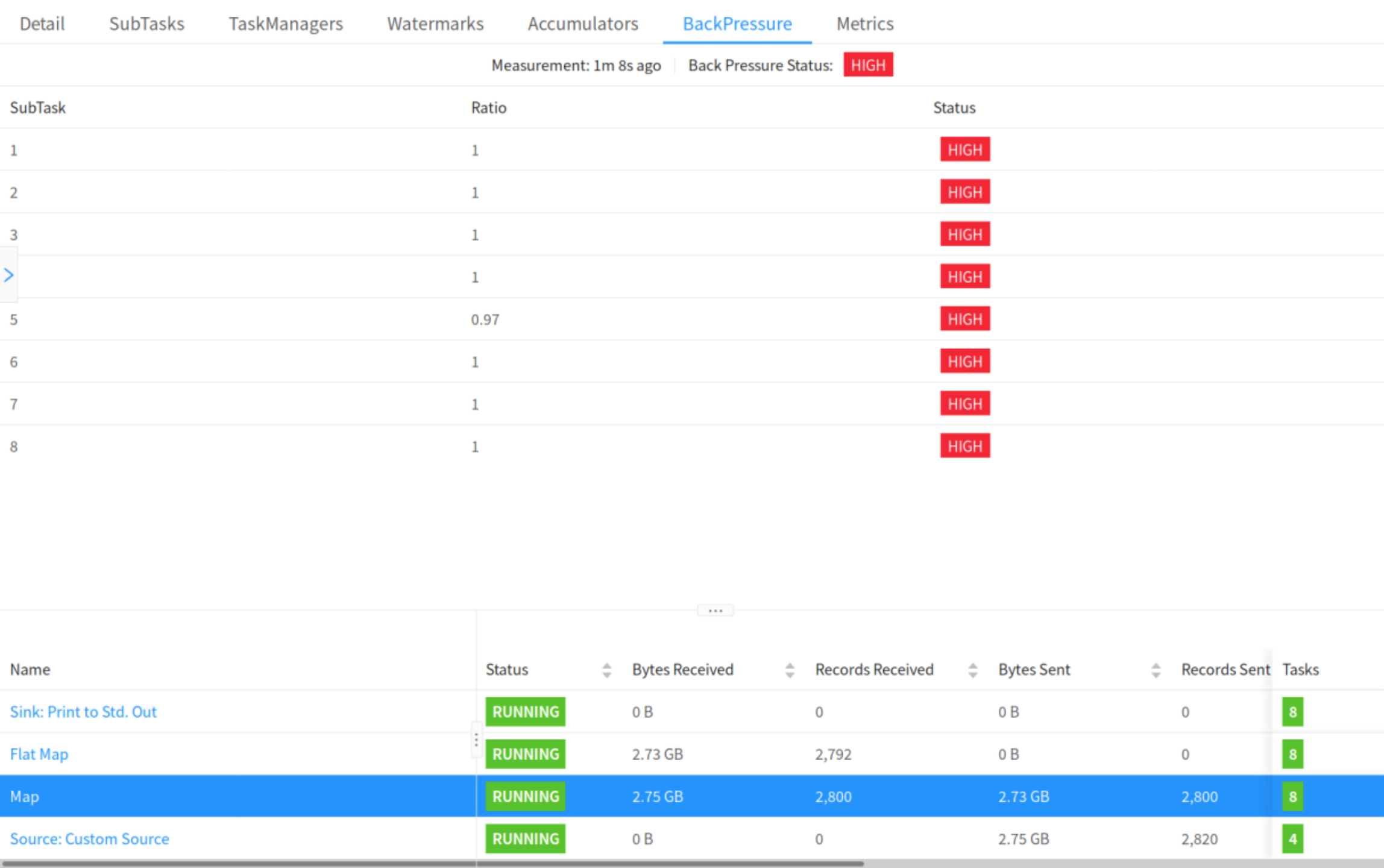This screenshot has height=868, width=1384.
Task: Open Sink: Print to Std. Out link
Action: [83, 712]
